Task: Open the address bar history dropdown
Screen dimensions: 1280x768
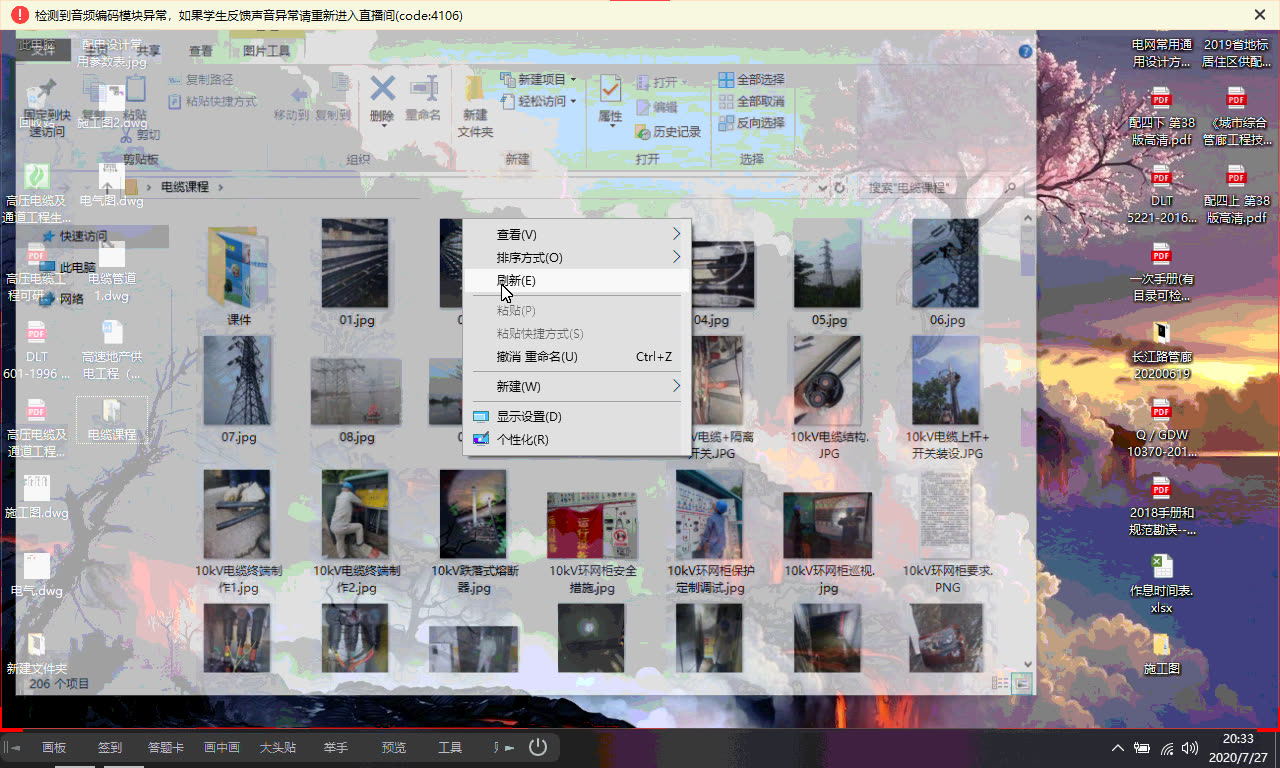Action: [x=822, y=188]
